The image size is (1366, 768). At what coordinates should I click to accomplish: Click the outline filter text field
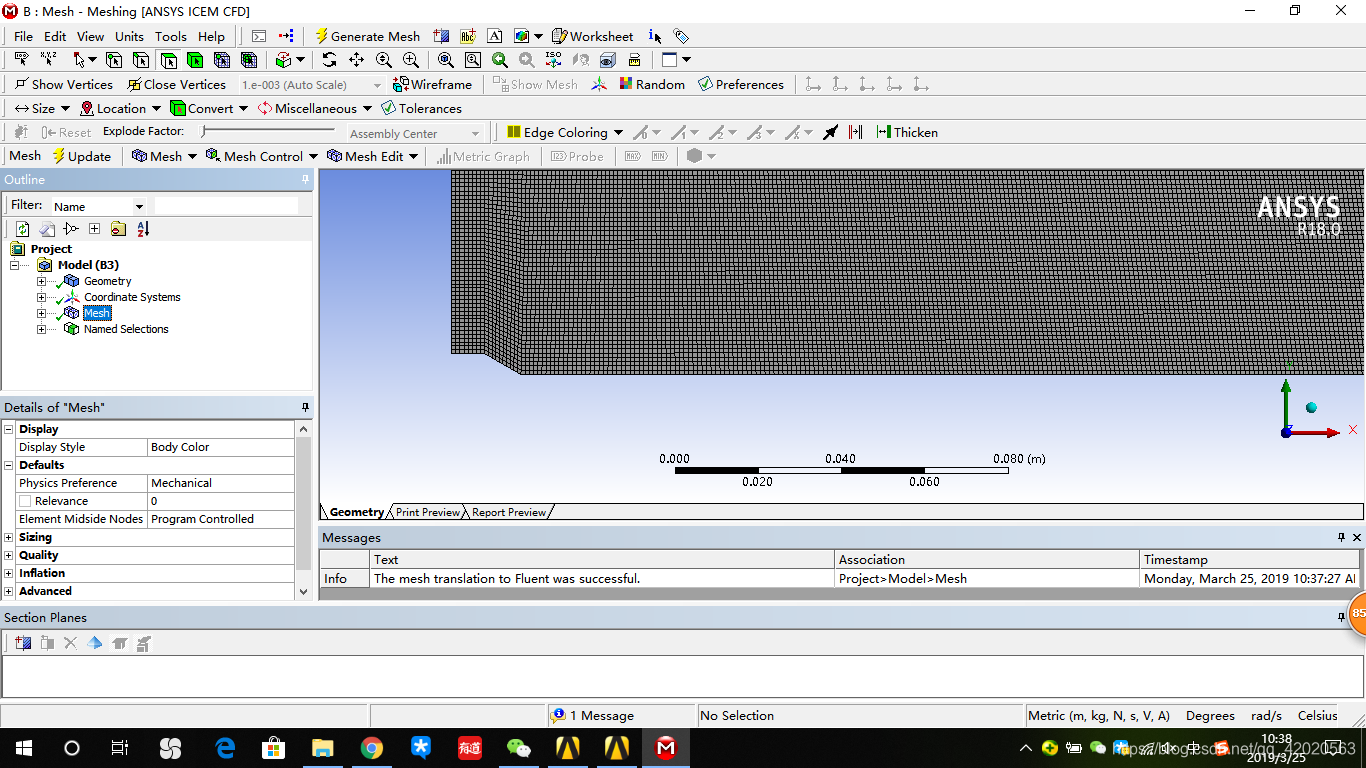point(226,206)
